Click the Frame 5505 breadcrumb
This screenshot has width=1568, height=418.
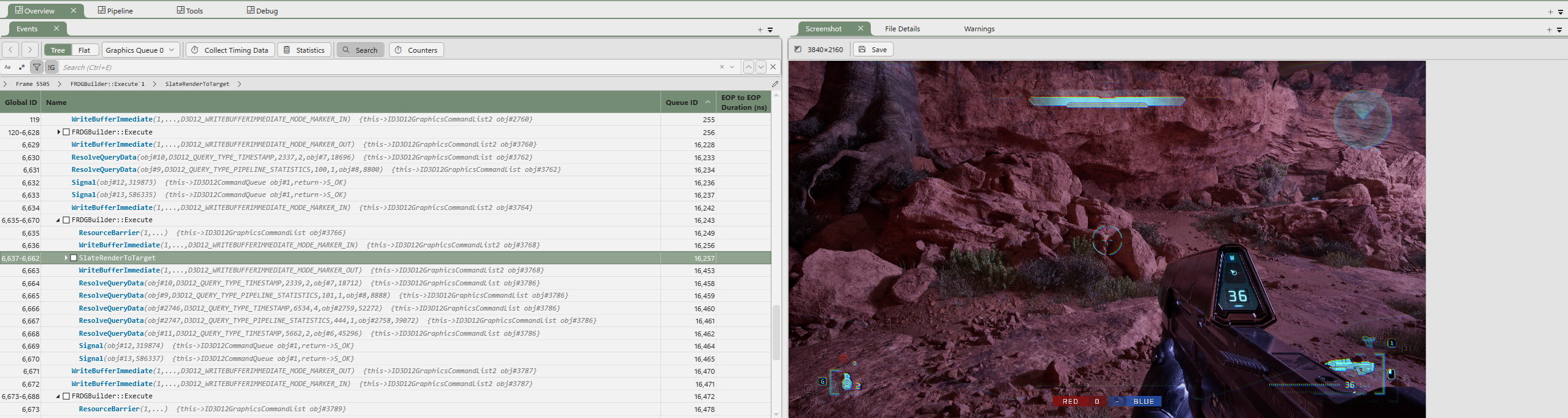click(x=33, y=83)
